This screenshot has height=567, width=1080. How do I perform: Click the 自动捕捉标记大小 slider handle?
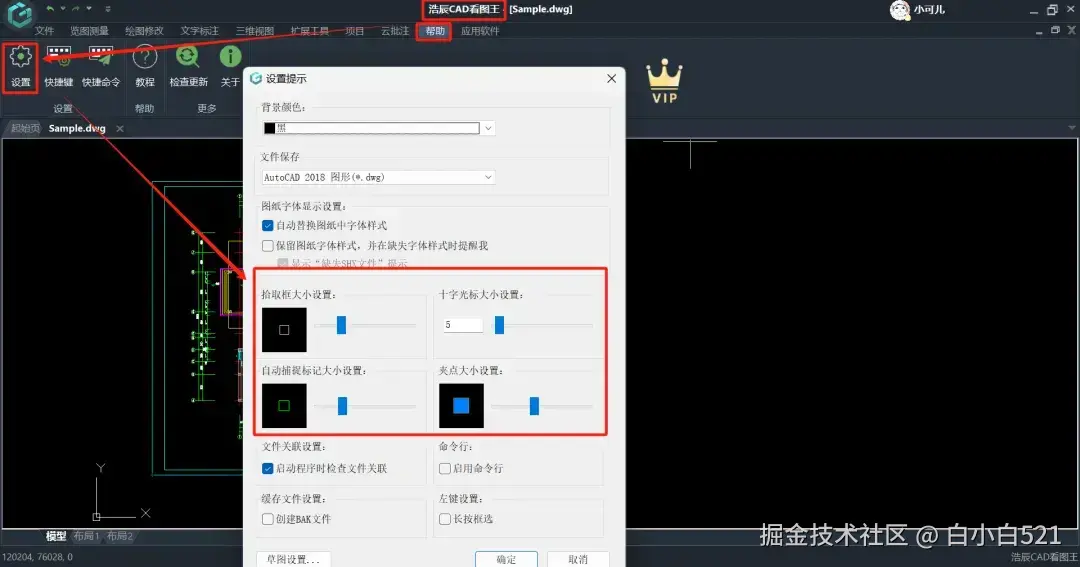342,406
